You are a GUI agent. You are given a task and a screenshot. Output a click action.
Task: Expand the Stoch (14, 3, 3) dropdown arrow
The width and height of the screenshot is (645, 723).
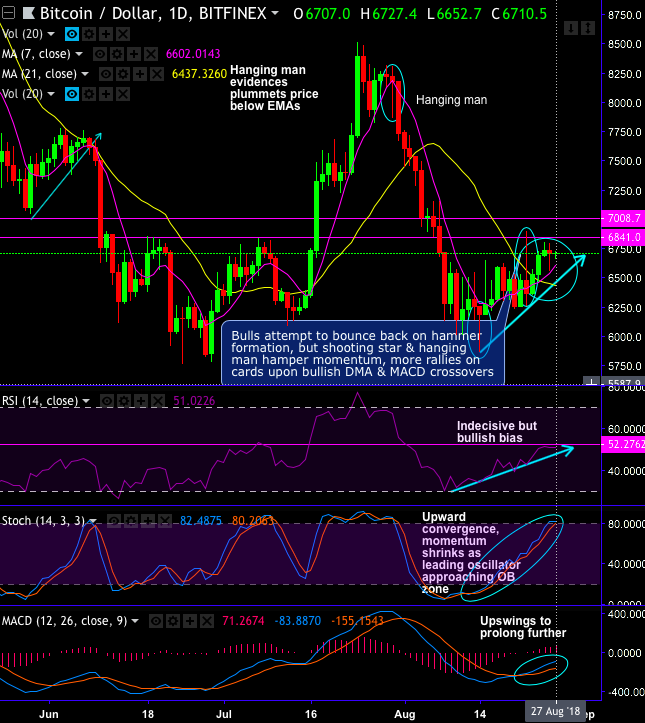click(x=93, y=521)
